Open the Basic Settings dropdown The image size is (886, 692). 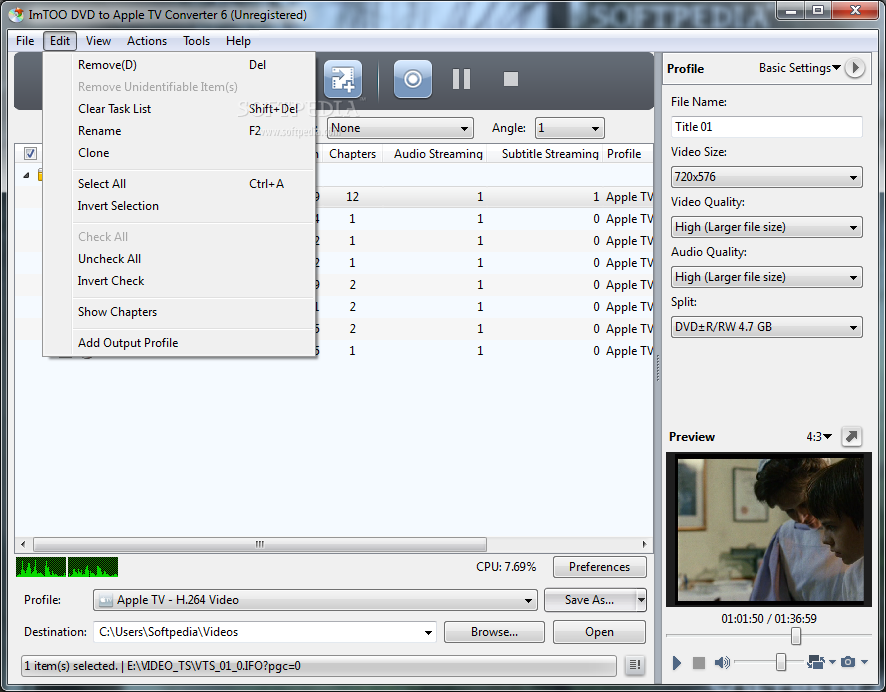tap(800, 68)
